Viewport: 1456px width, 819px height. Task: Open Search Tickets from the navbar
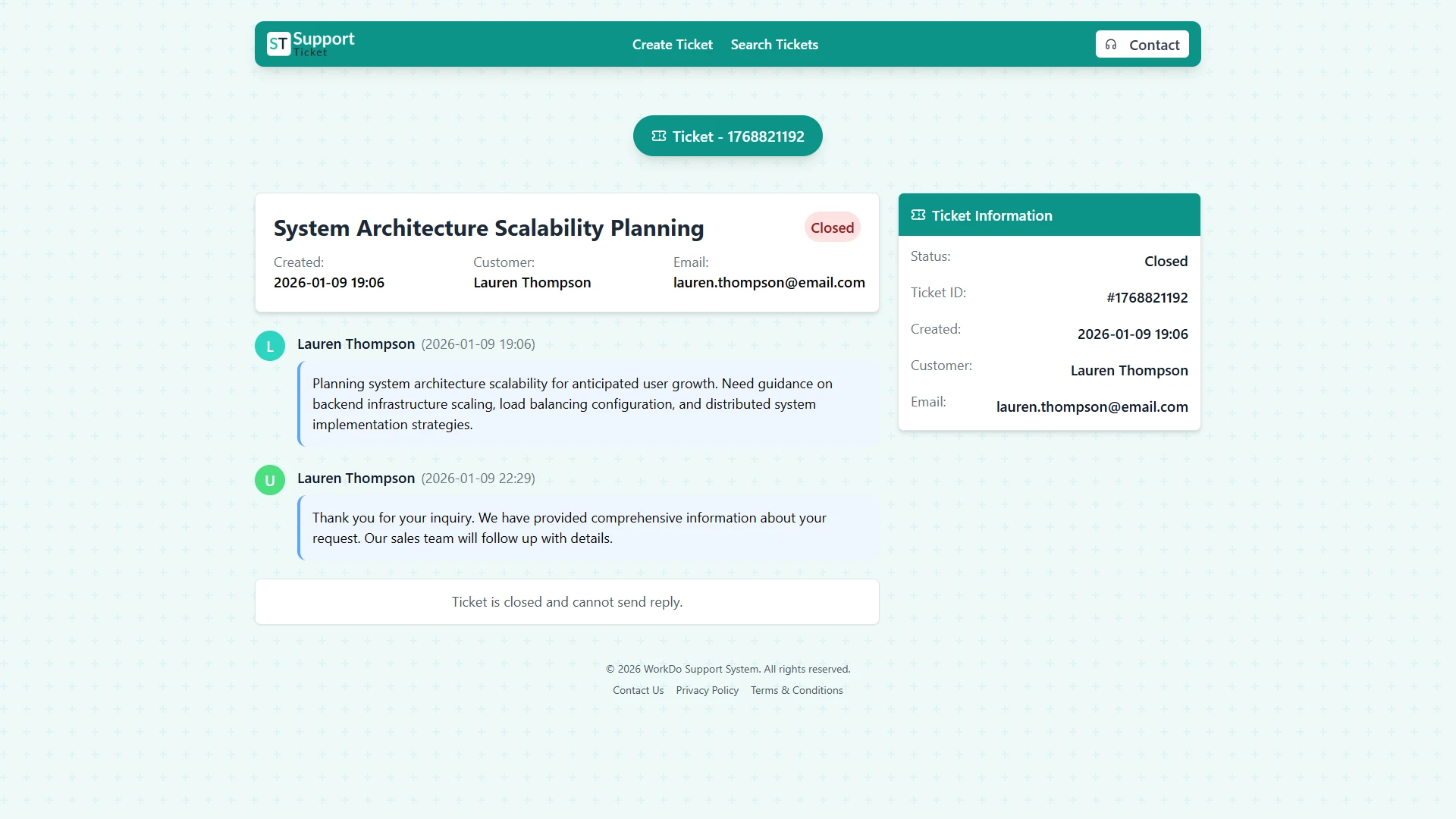774,45
